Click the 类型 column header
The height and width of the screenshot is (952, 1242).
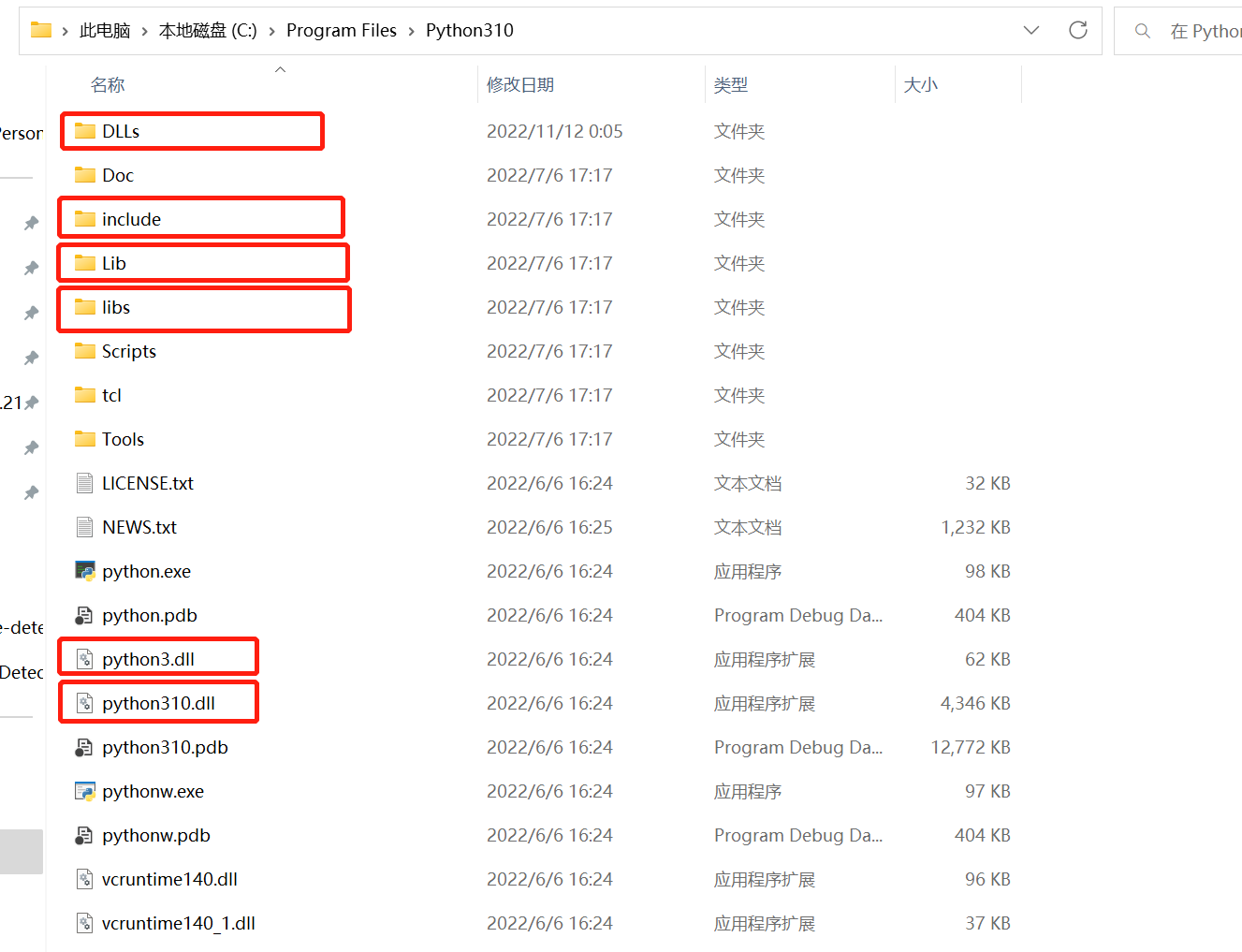coord(730,85)
